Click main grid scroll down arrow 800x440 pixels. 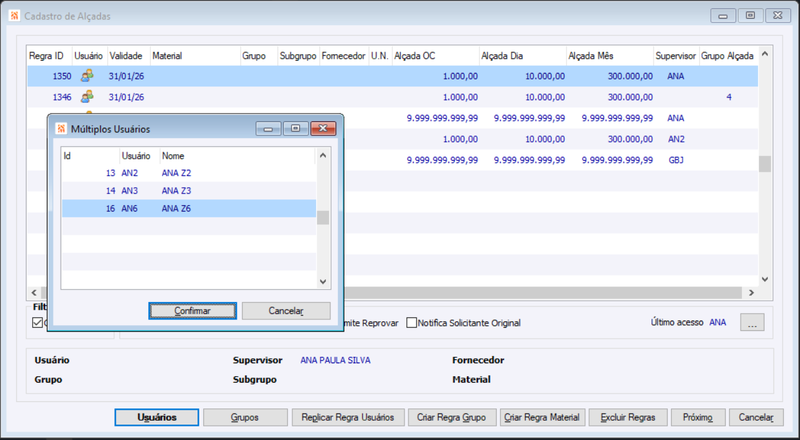tap(764, 279)
